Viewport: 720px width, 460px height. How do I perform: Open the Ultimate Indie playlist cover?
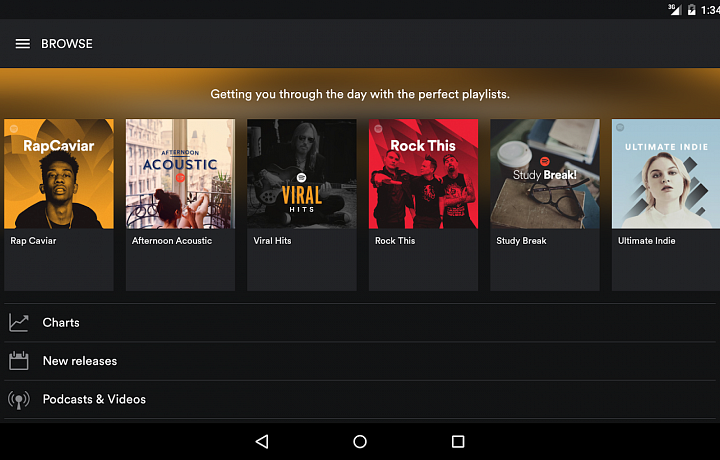[x=666, y=174]
